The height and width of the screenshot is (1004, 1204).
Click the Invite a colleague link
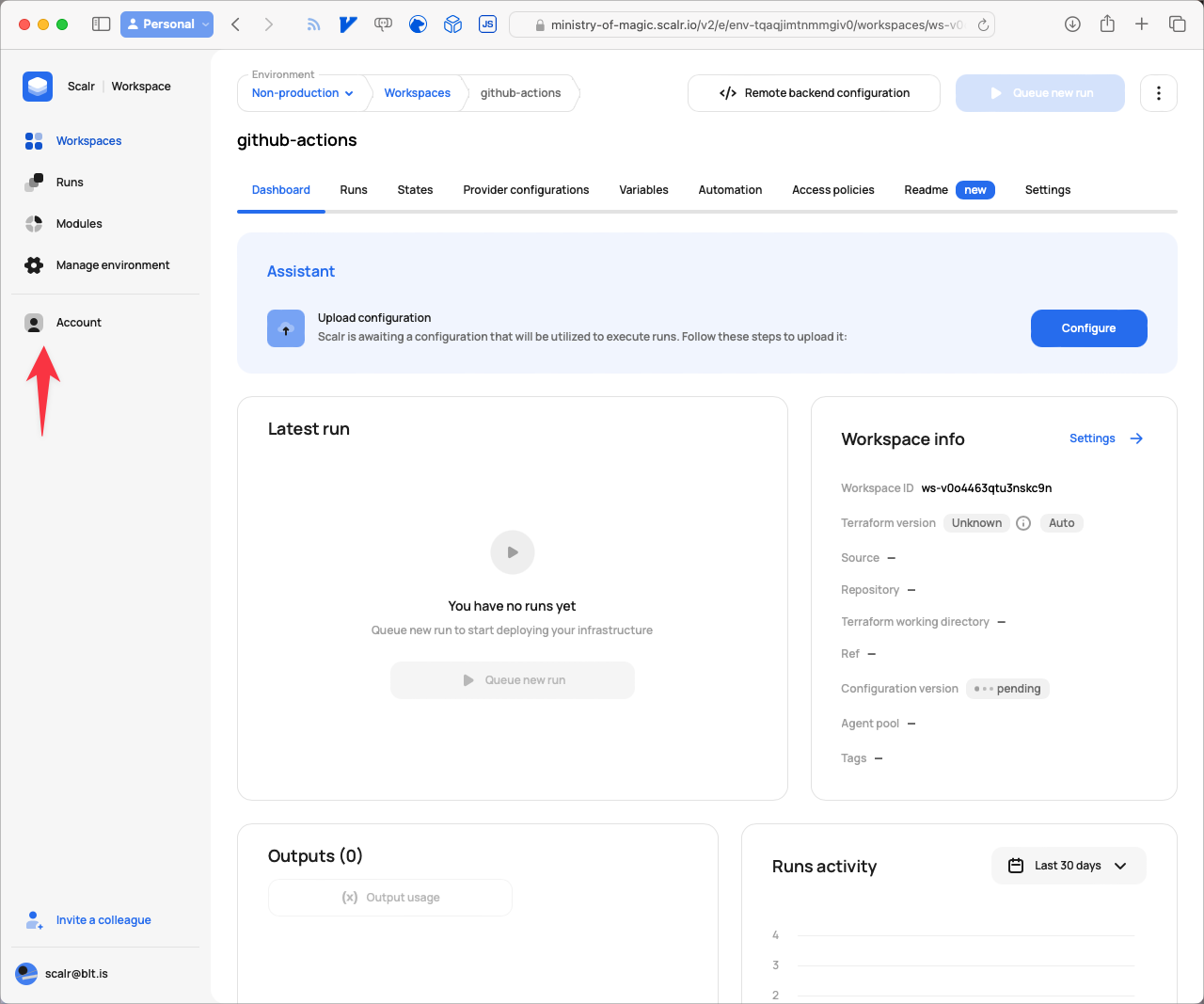coord(103,920)
